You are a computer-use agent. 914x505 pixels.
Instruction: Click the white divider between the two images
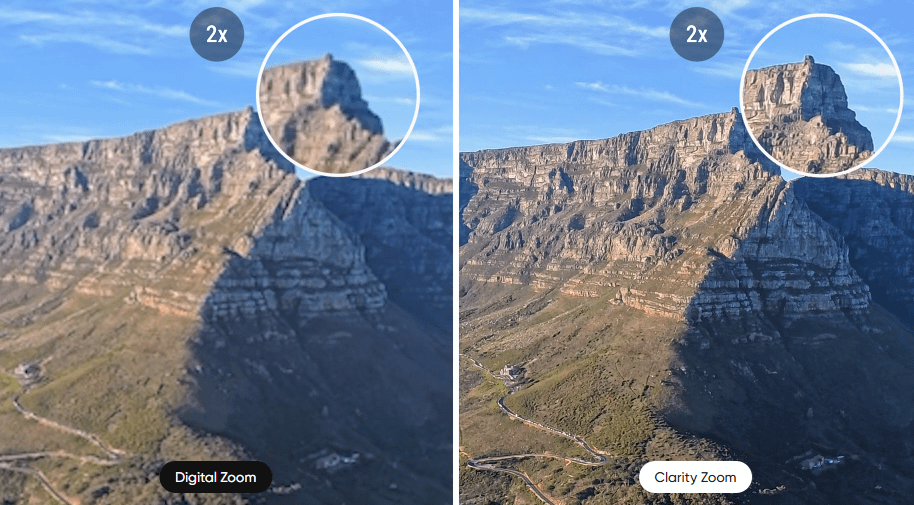(456, 252)
